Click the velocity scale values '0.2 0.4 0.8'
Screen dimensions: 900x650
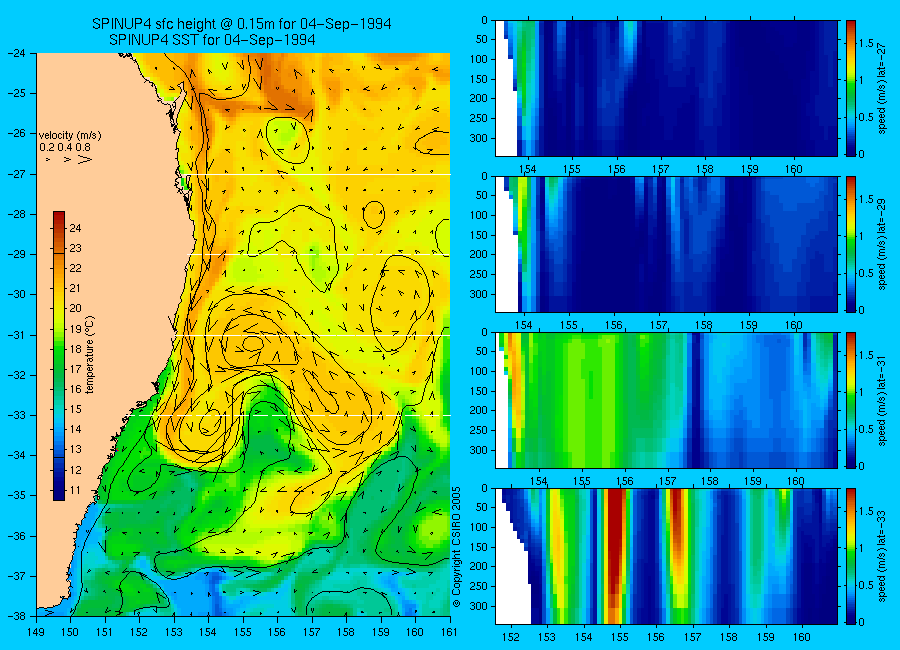tap(65, 148)
